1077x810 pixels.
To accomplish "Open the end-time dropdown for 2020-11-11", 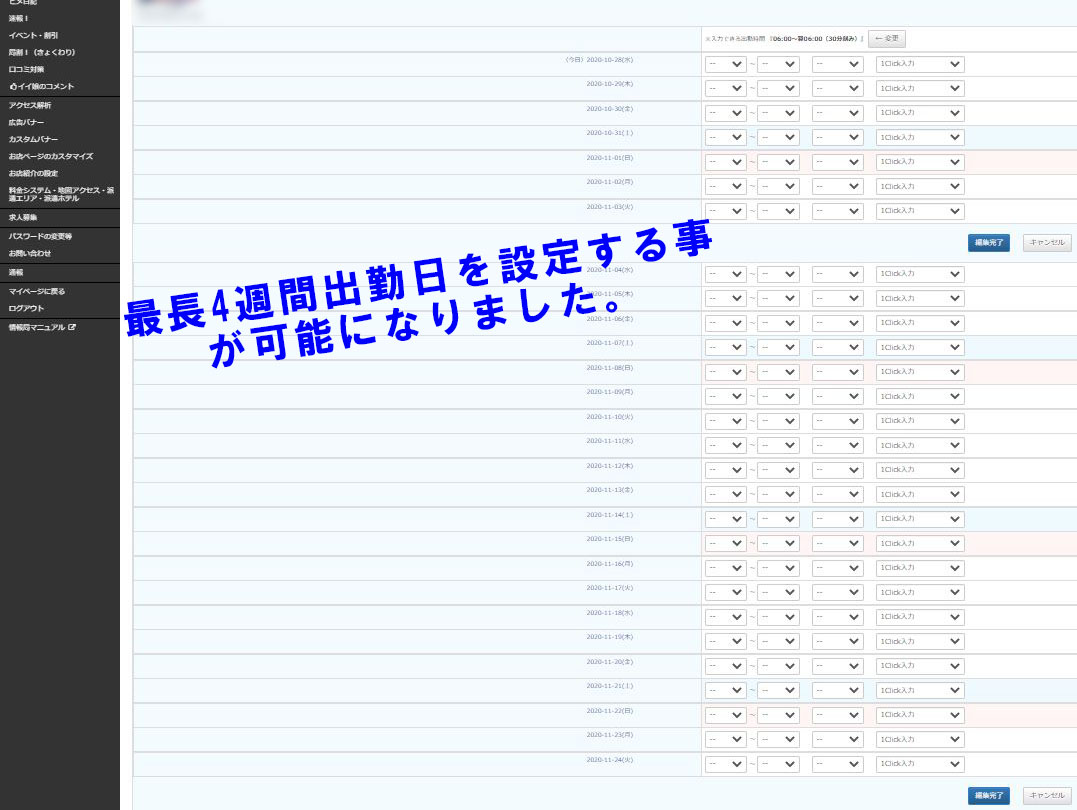I will (x=778, y=446).
